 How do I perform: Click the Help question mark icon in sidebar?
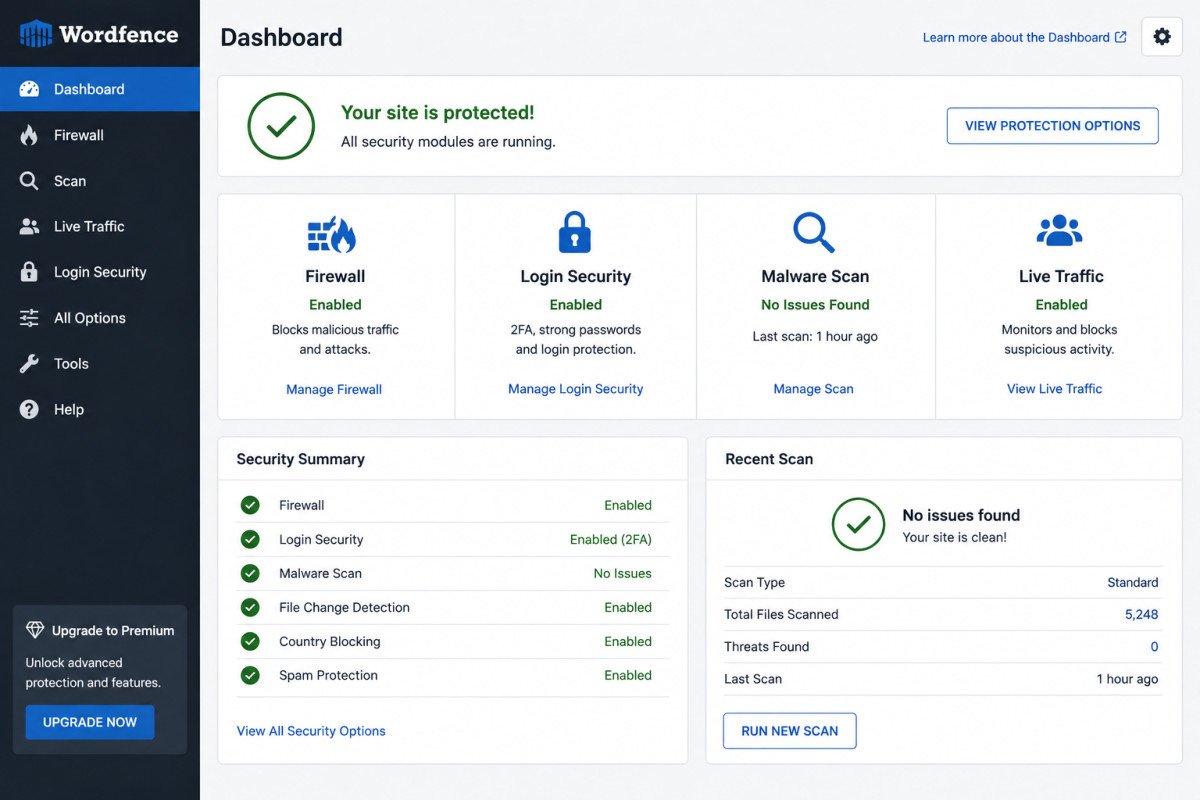tap(29, 409)
